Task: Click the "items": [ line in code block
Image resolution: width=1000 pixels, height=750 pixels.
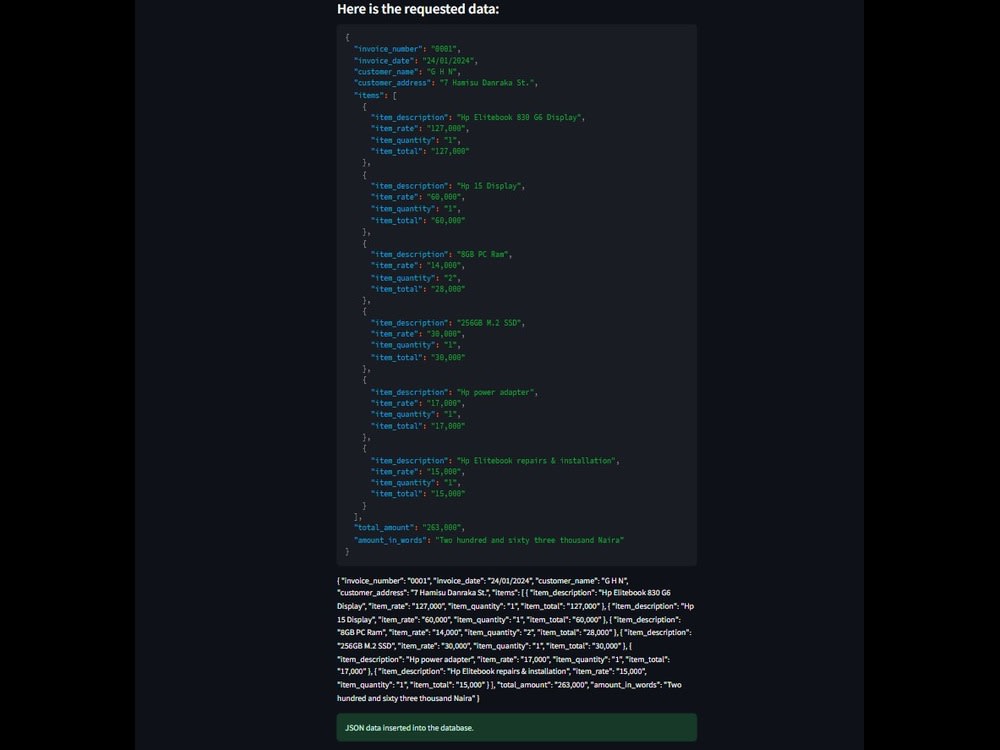Action: click(x=375, y=95)
